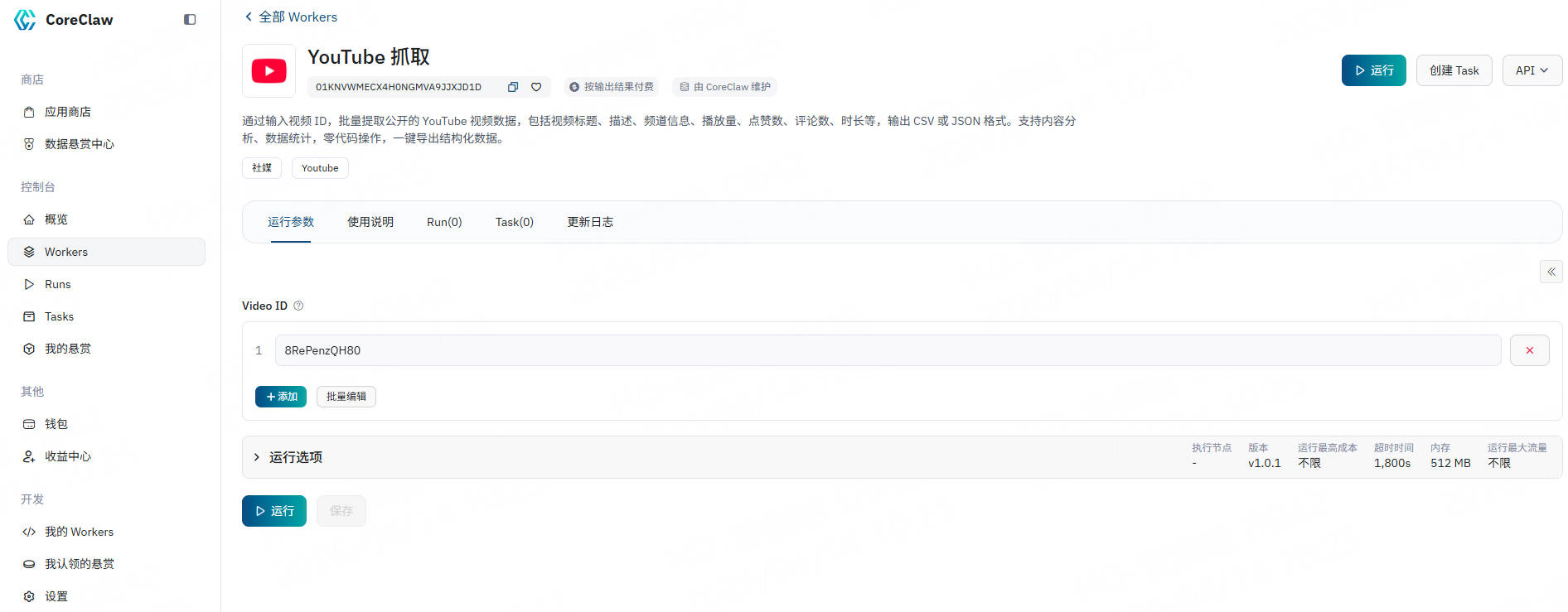
Task: Open the API dropdown menu
Action: (x=1532, y=70)
